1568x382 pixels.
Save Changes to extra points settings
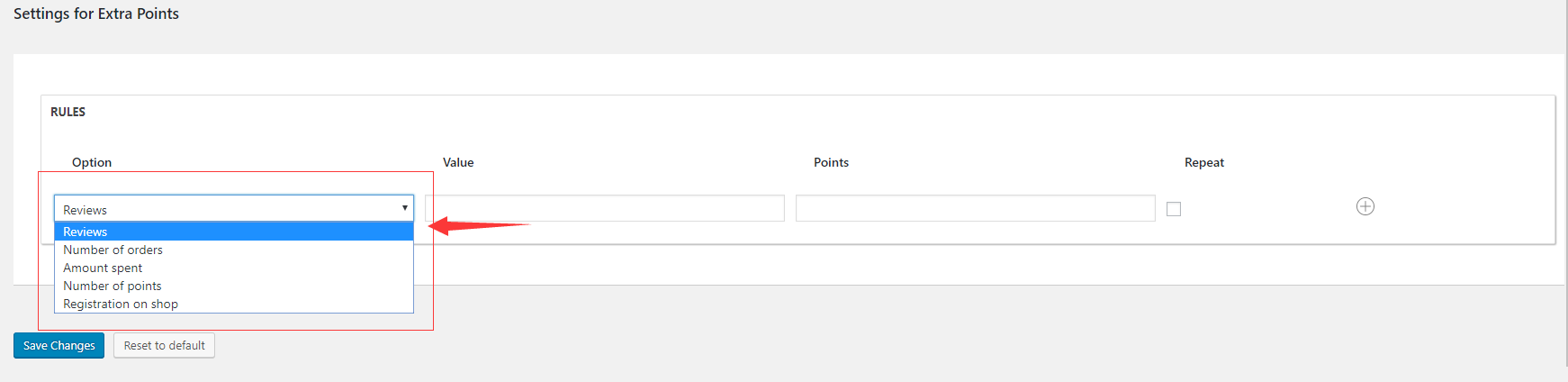click(59, 345)
